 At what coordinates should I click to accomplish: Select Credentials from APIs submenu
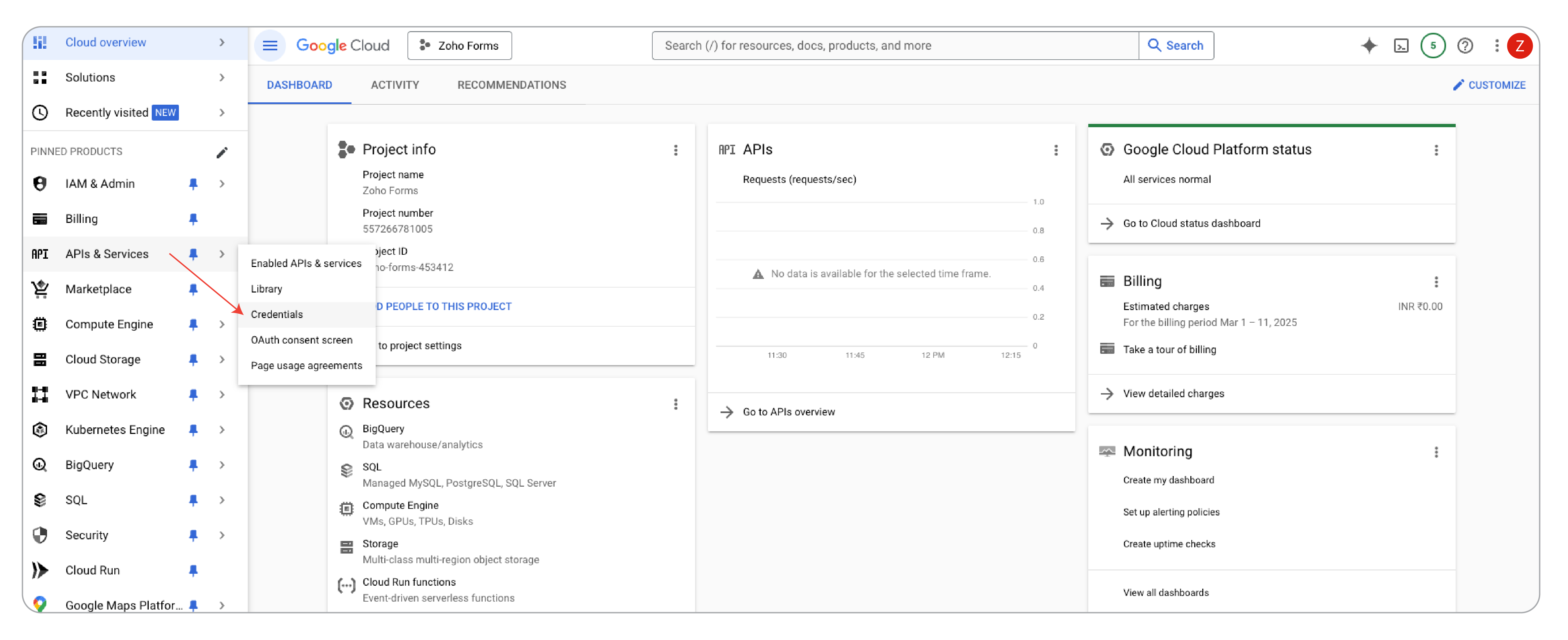276,314
